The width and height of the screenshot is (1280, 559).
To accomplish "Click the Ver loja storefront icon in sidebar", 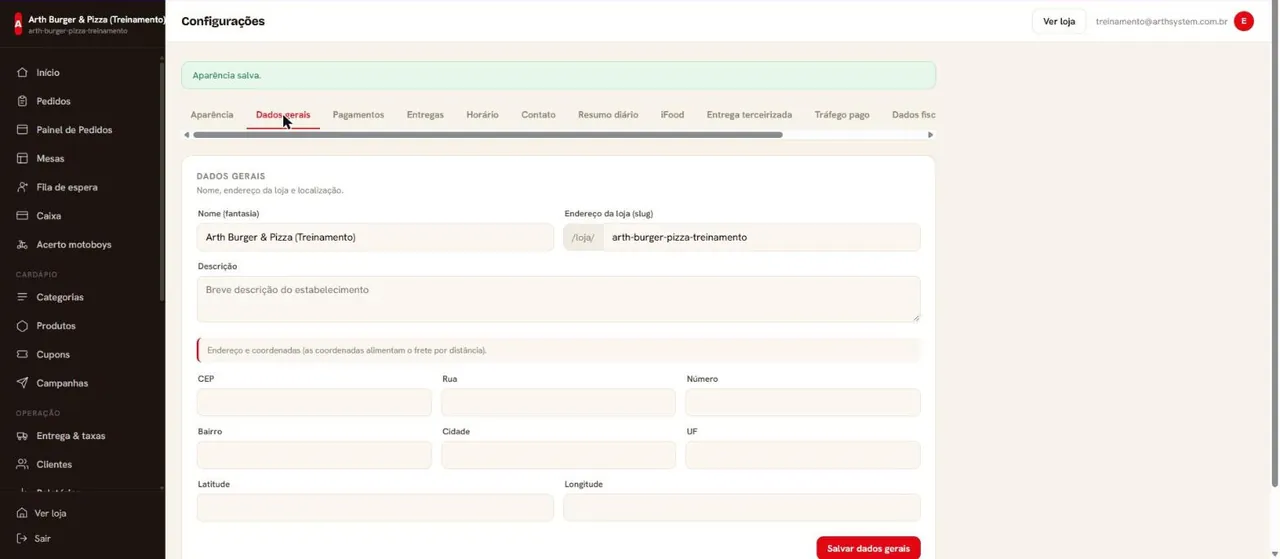I will click(22, 513).
